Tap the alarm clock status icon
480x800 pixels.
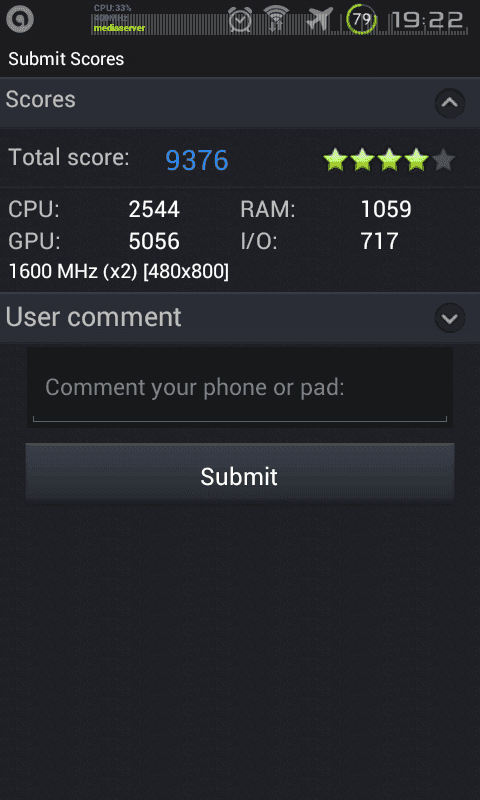(x=240, y=19)
